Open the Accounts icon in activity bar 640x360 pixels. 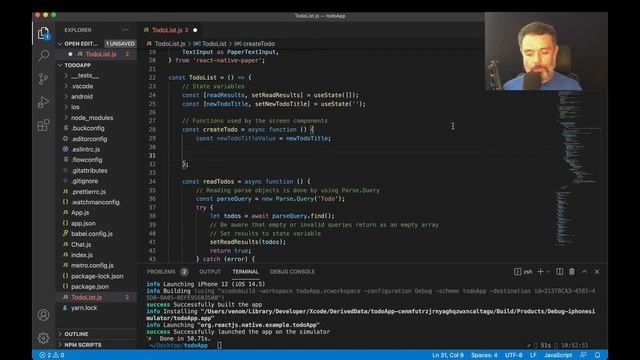coord(43,315)
